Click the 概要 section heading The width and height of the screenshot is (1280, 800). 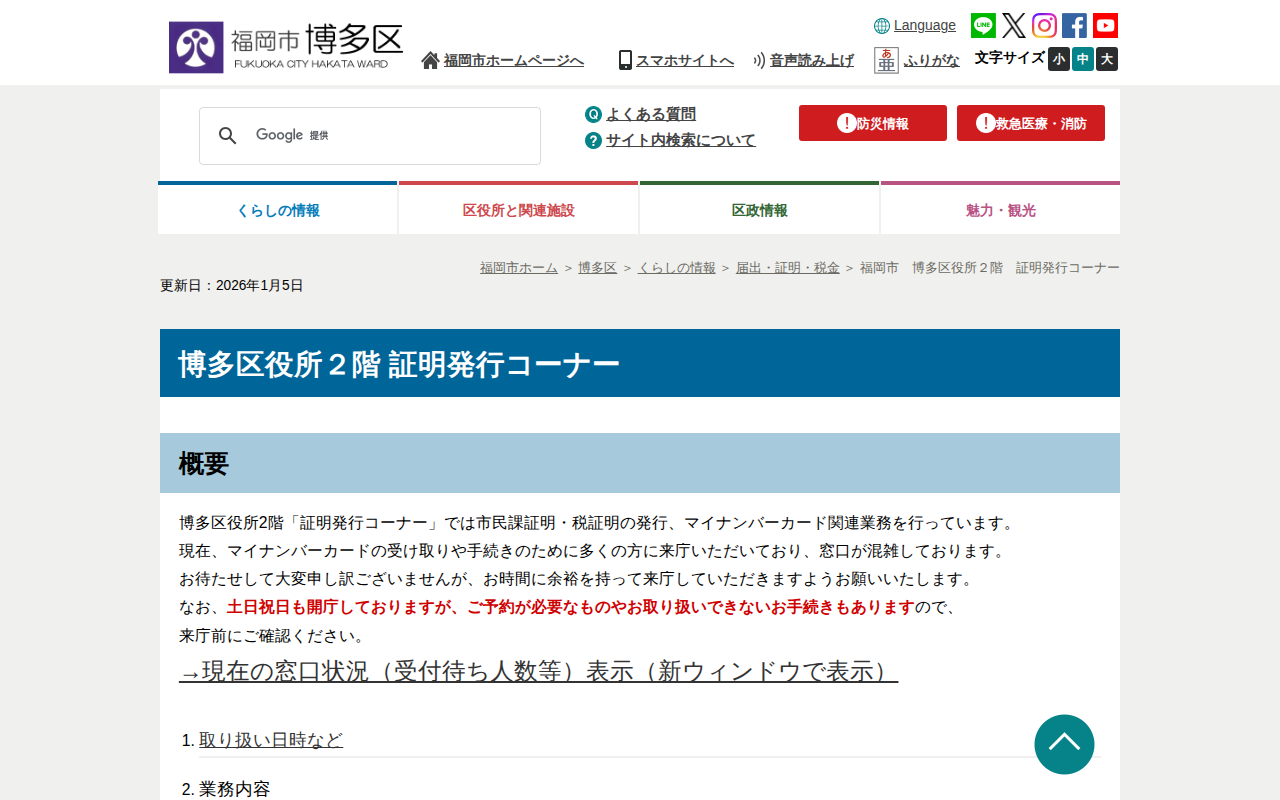tap(204, 463)
